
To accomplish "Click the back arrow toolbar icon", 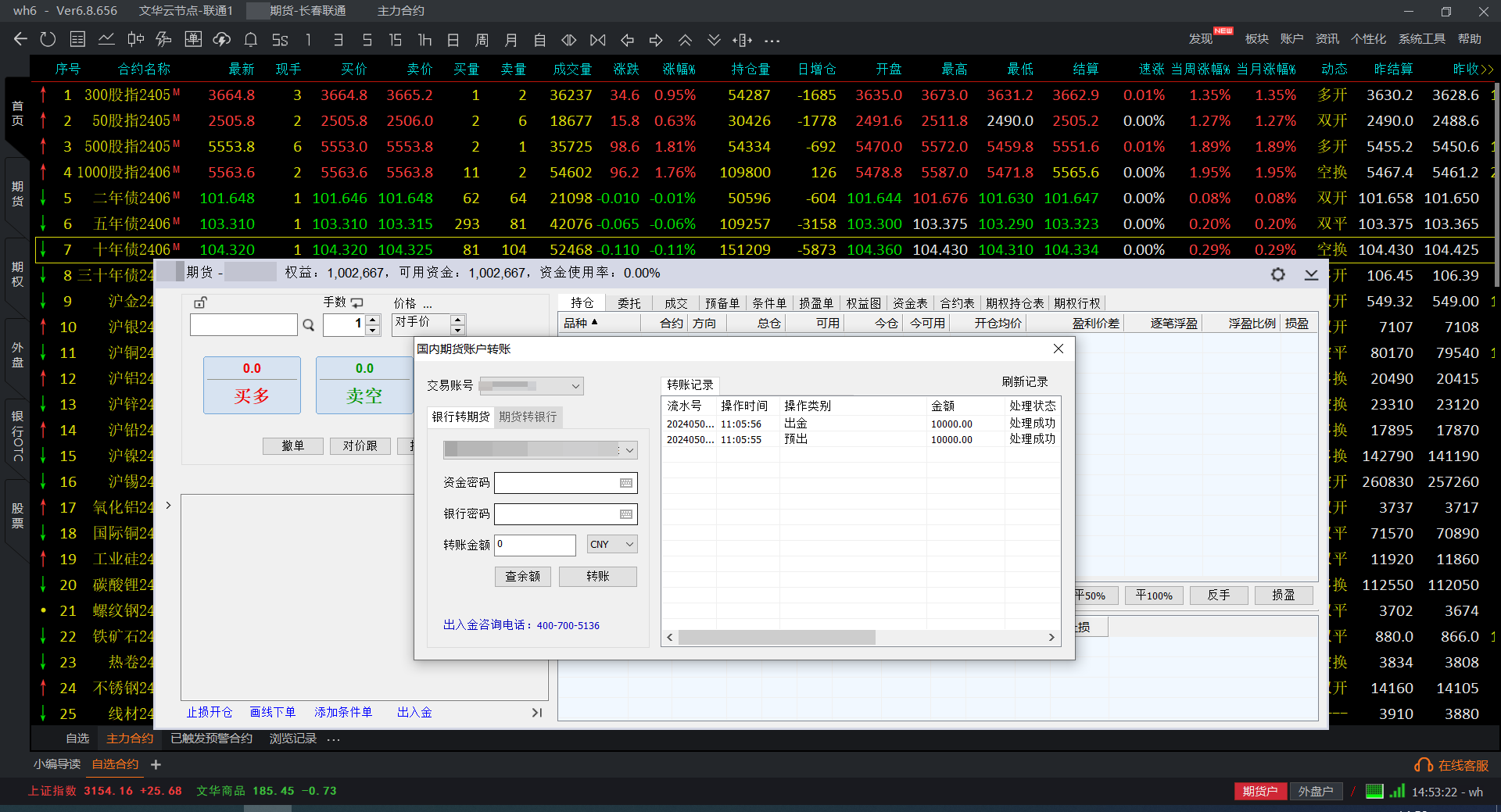I will point(20,39).
